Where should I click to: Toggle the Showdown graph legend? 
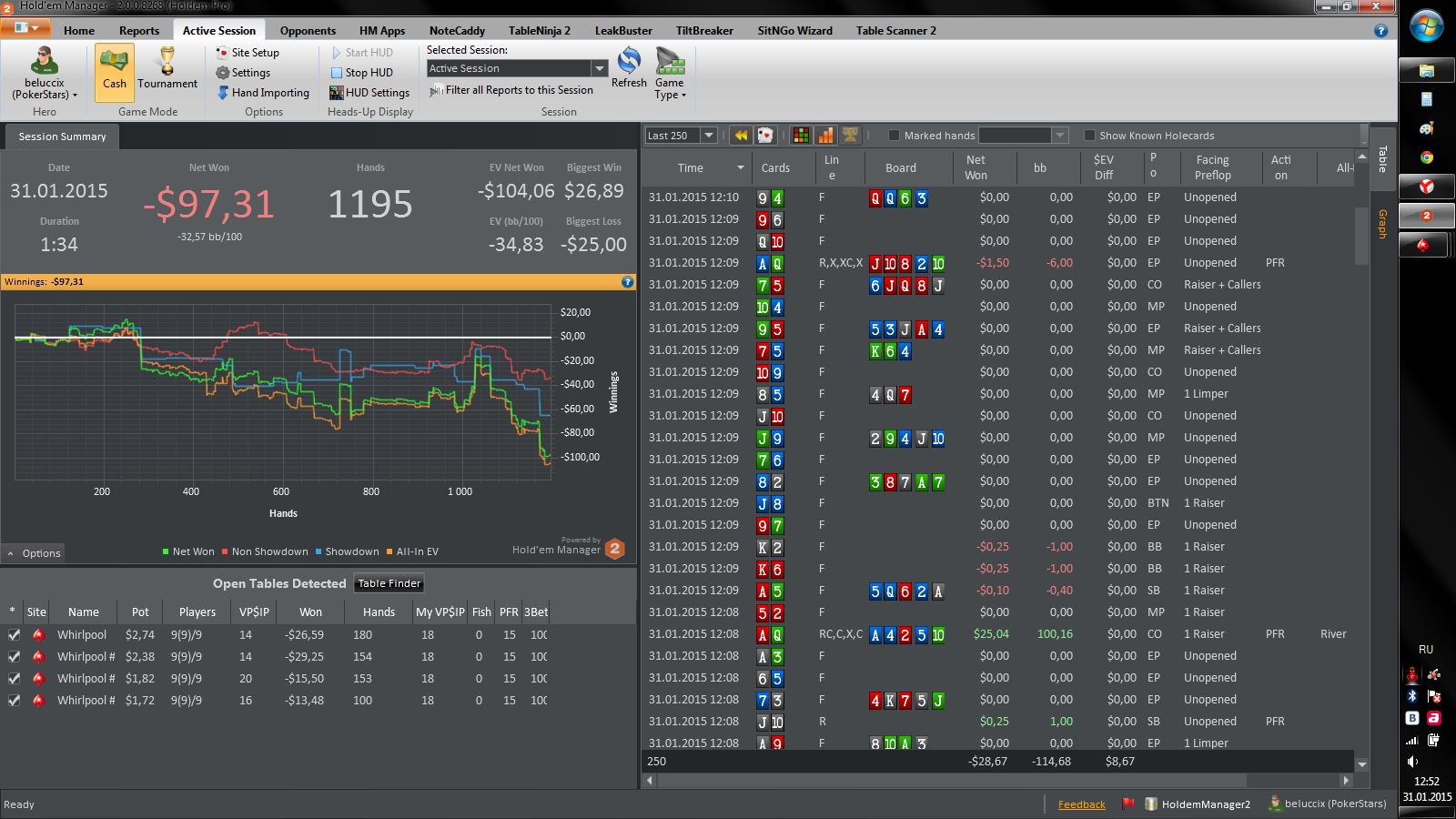point(347,551)
